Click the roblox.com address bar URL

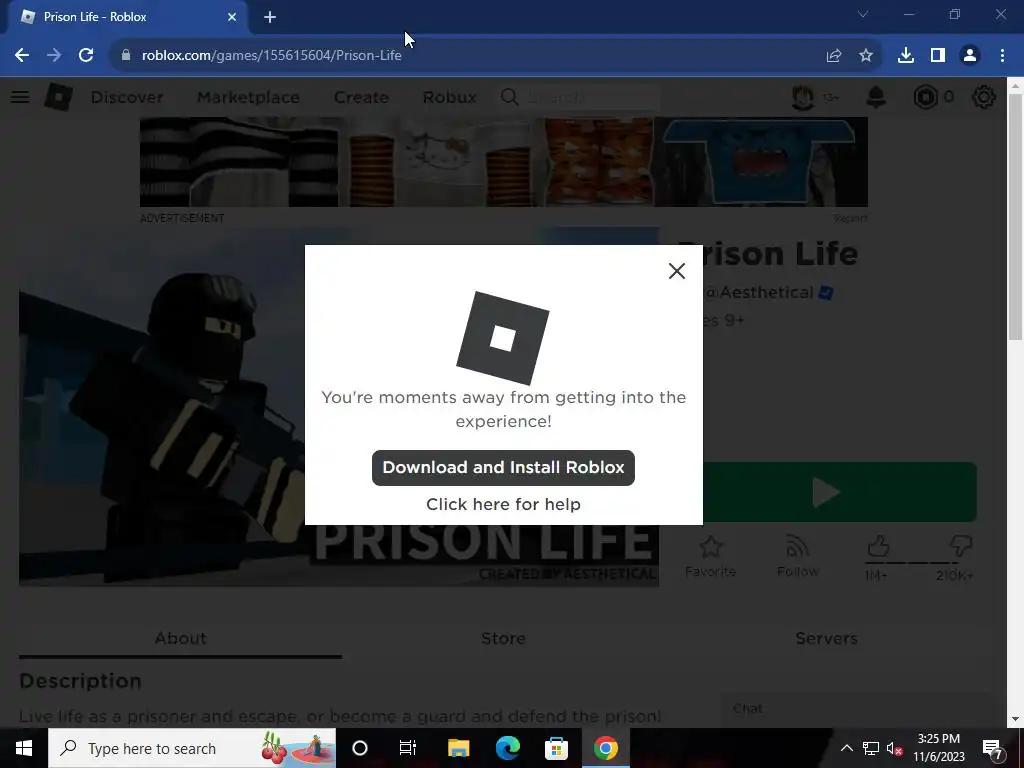272,56
